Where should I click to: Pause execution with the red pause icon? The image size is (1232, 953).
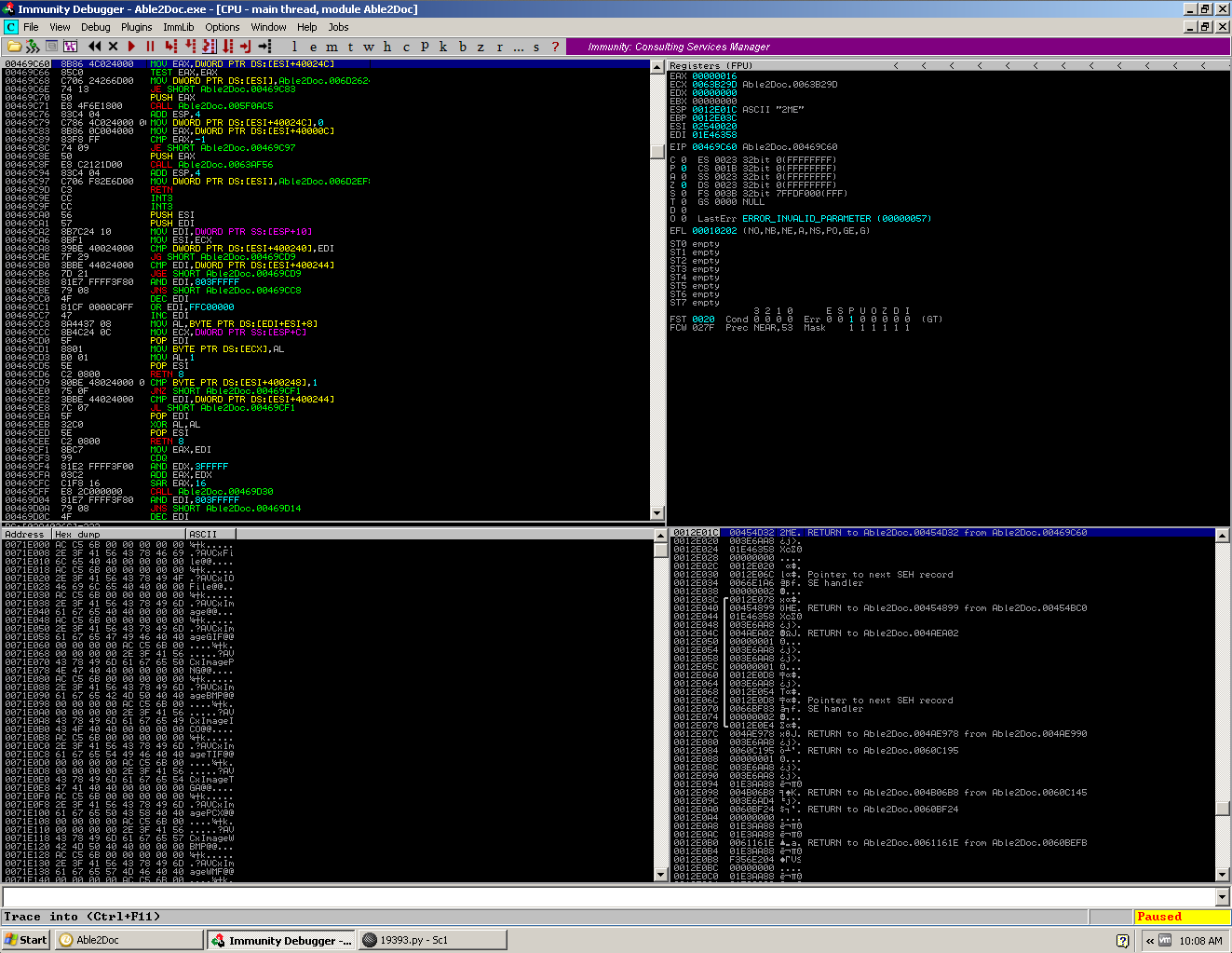point(150,46)
